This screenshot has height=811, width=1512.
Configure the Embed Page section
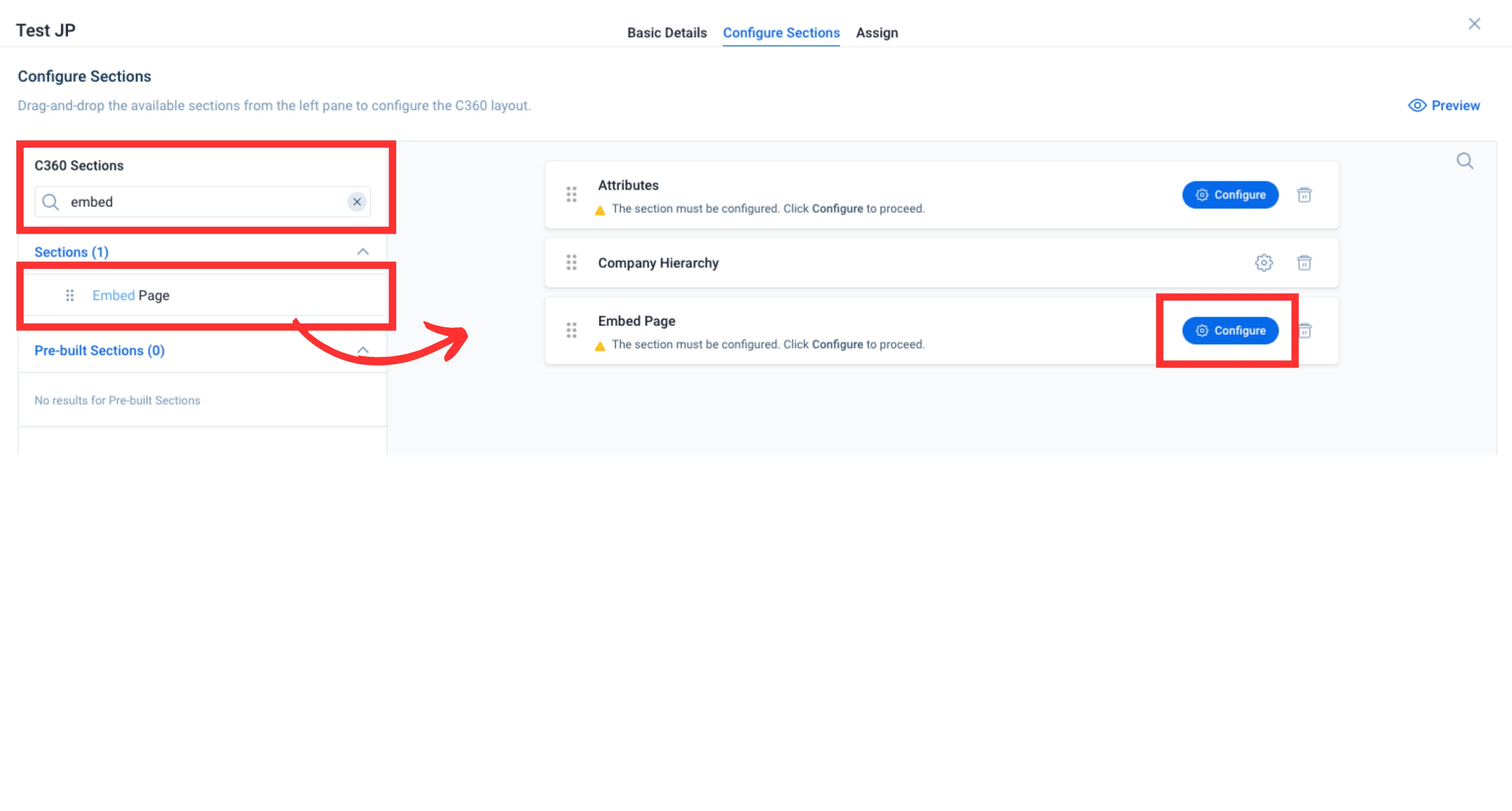[x=1230, y=330]
